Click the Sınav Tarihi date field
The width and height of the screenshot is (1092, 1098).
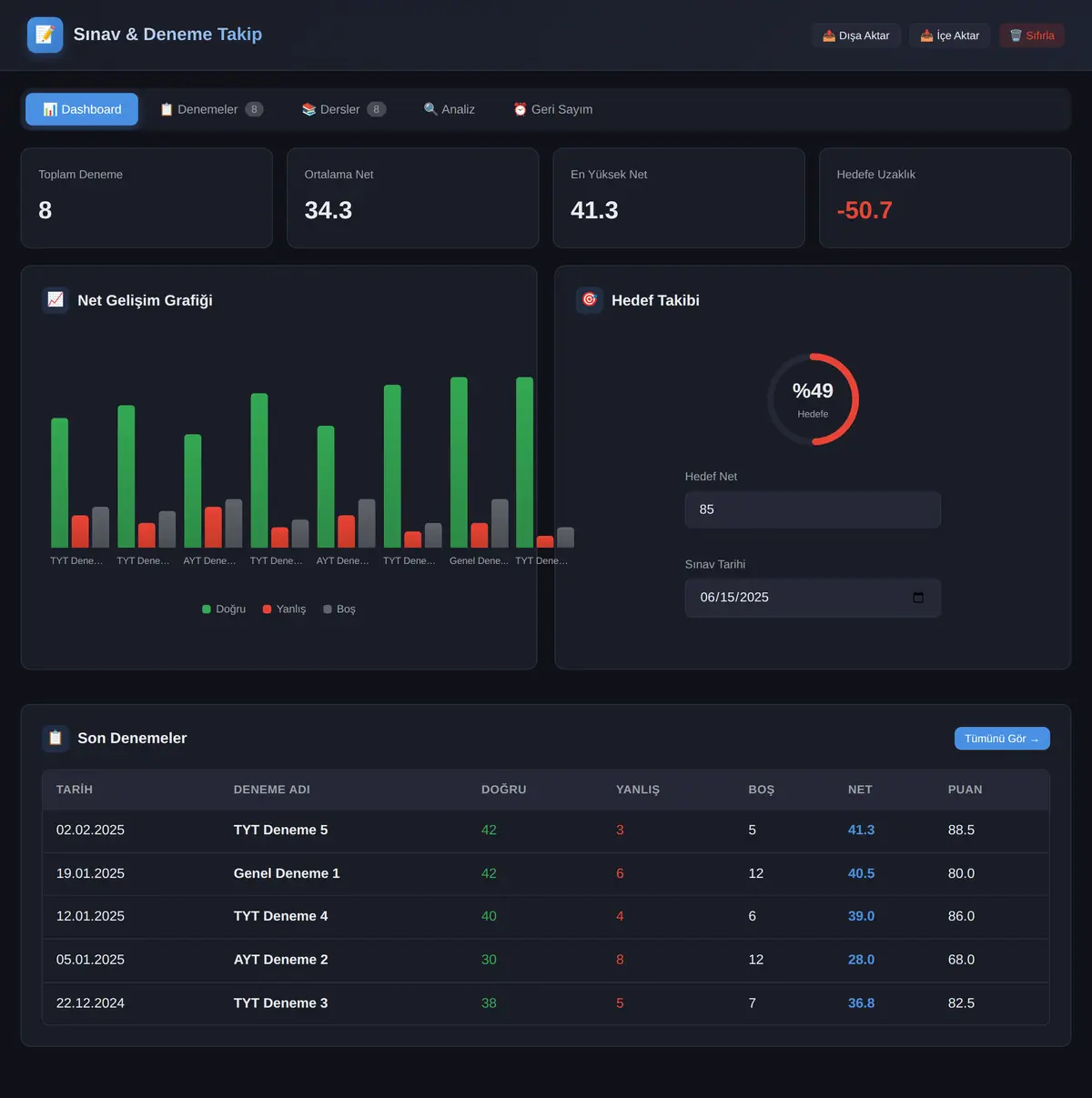click(x=813, y=598)
